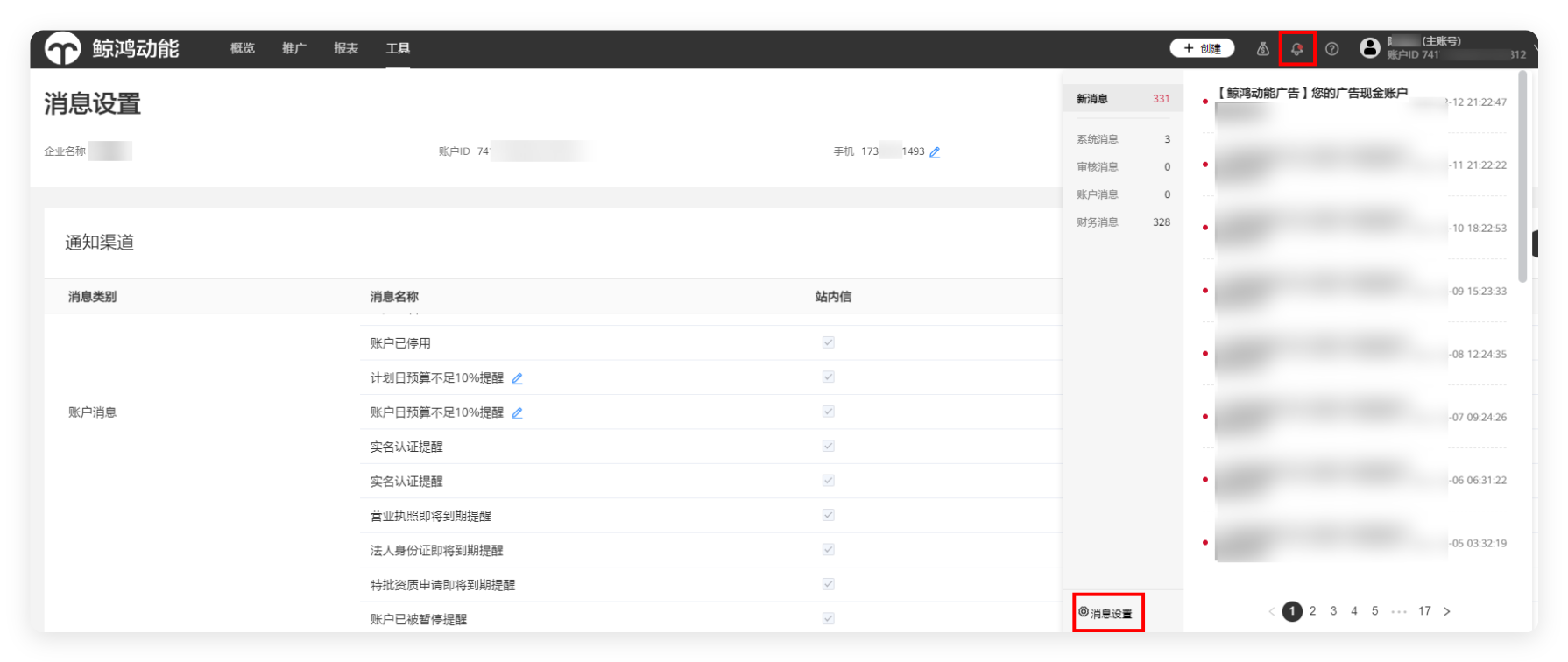Open 消息设置 at the bottom of the message panel
This screenshot has width=1568, height=662.
[1105, 613]
